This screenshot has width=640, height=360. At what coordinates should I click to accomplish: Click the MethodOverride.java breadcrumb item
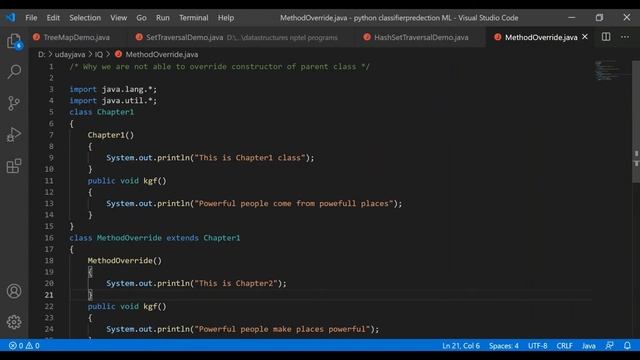[162, 54]
